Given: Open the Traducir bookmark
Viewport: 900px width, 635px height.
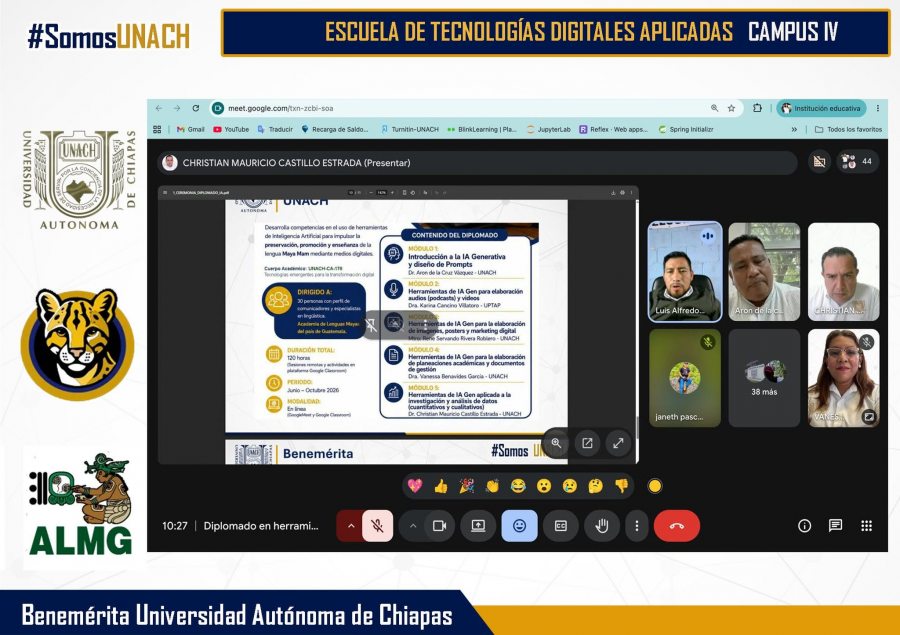Looking at the screenshot, I should click(275, 130).
